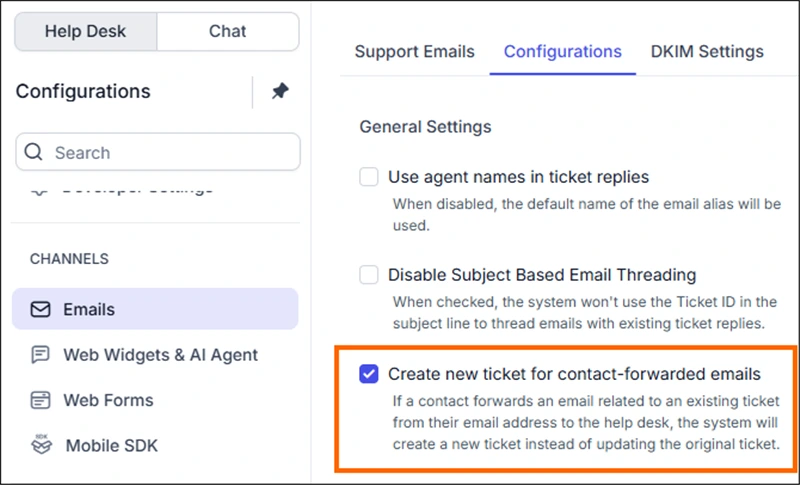Image resolution: width=800 pixels, height=485 pixels.
Task: Click the Create new ticket option label
Action: tap(574, 374)
